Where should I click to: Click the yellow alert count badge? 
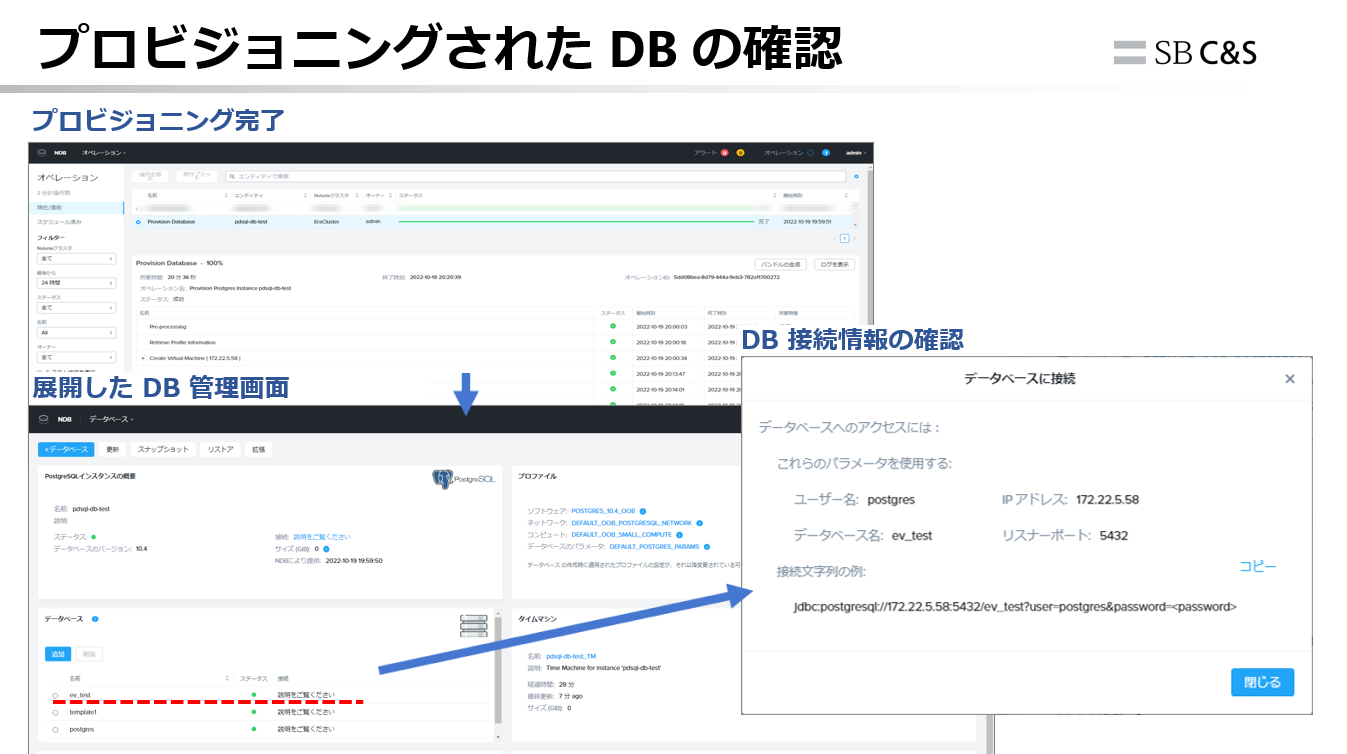tap(740, 153)
